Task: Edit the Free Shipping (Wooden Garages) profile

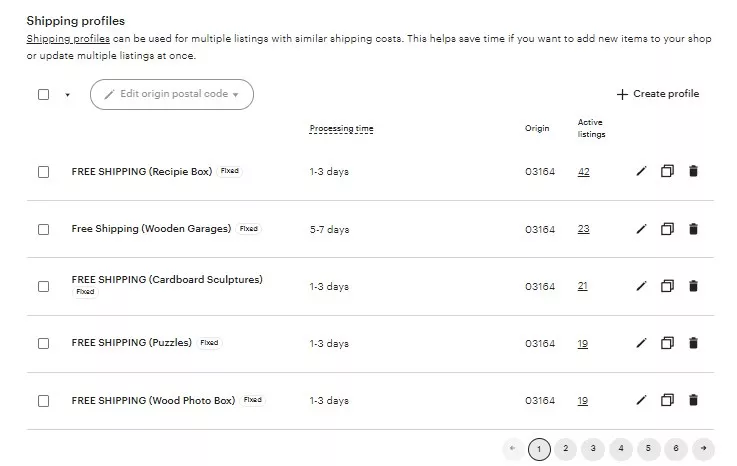Action: click(x=641, y=229)
